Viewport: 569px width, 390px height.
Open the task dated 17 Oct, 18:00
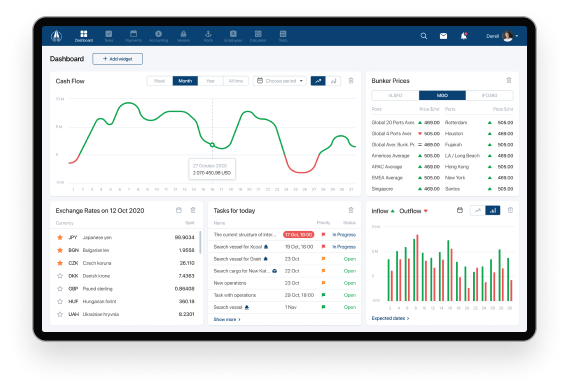click(284, 235)
